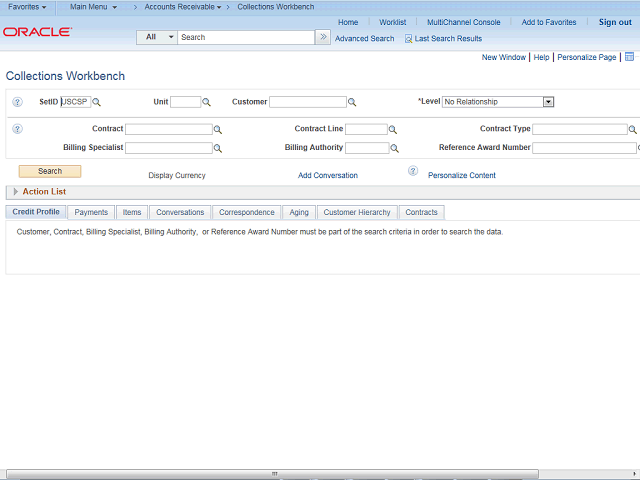Switch to the Customer Hierarchy tab
This screenshot has width=640, height=480.
point(357,212)
